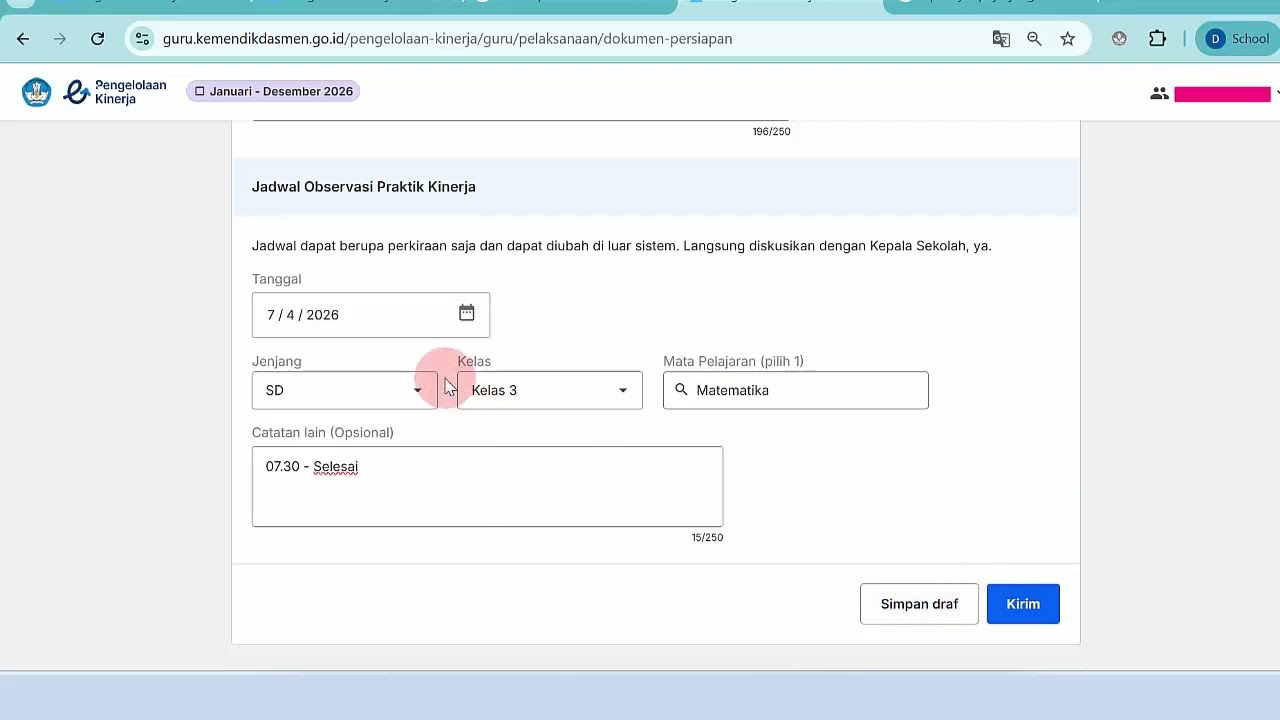Reload the page with the refresh icon

[97, 39]
